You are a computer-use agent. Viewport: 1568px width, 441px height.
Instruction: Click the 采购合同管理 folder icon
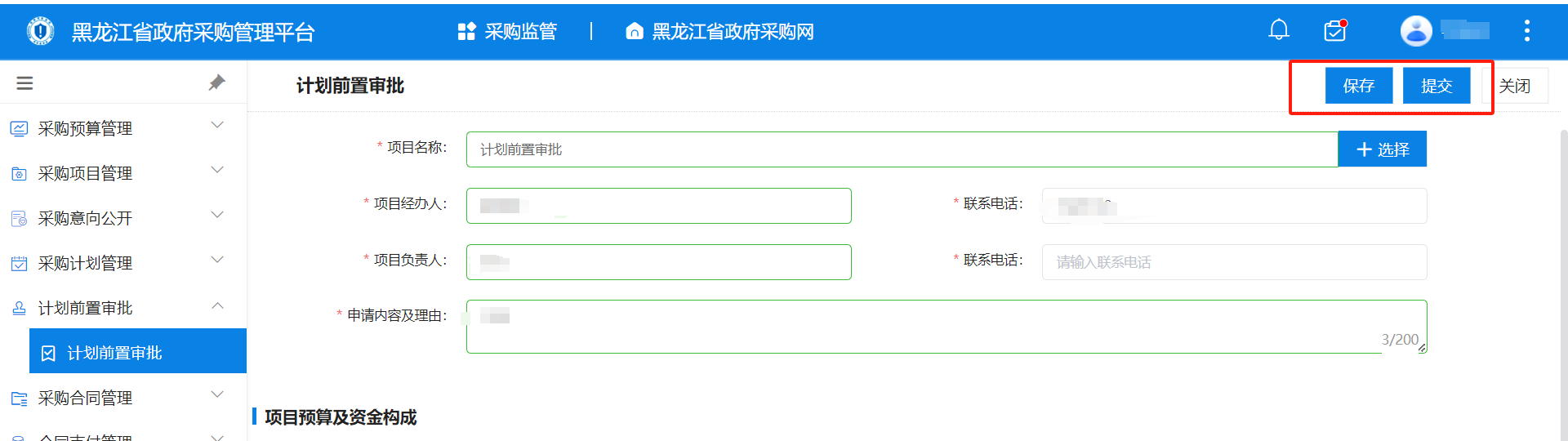coord(19,399)
